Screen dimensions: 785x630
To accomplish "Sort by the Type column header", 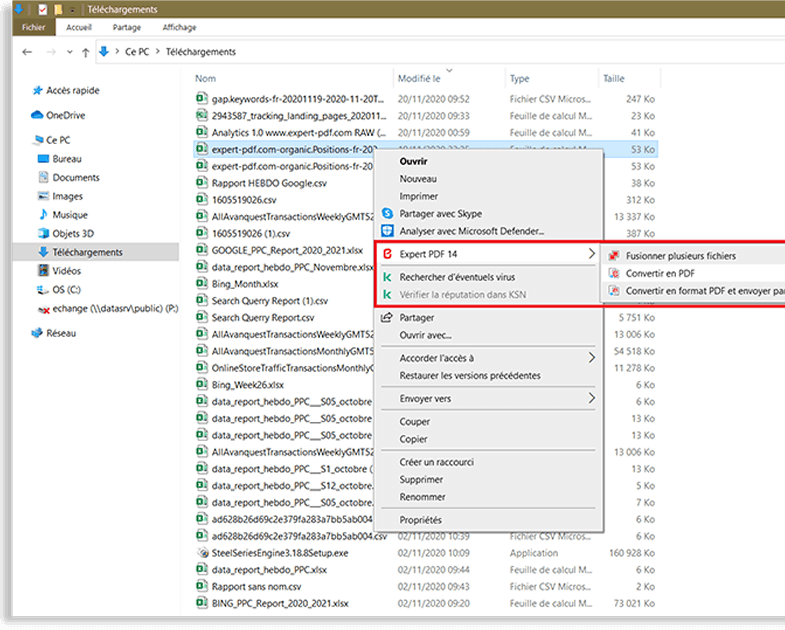I will [x=519, y=79].
